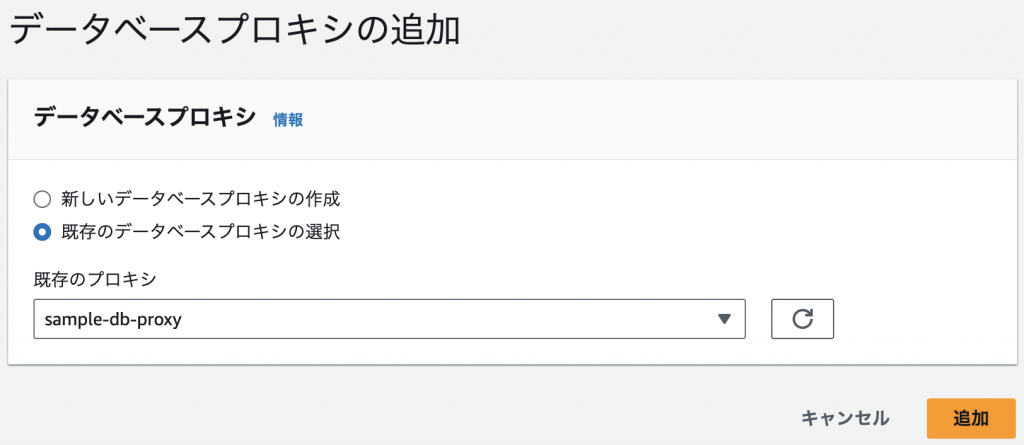Image resolution: width=1024 pixels, height=445 pixels.
Task: Confirm adding sample-db-proxy with 追加
Action: (971, 418)
